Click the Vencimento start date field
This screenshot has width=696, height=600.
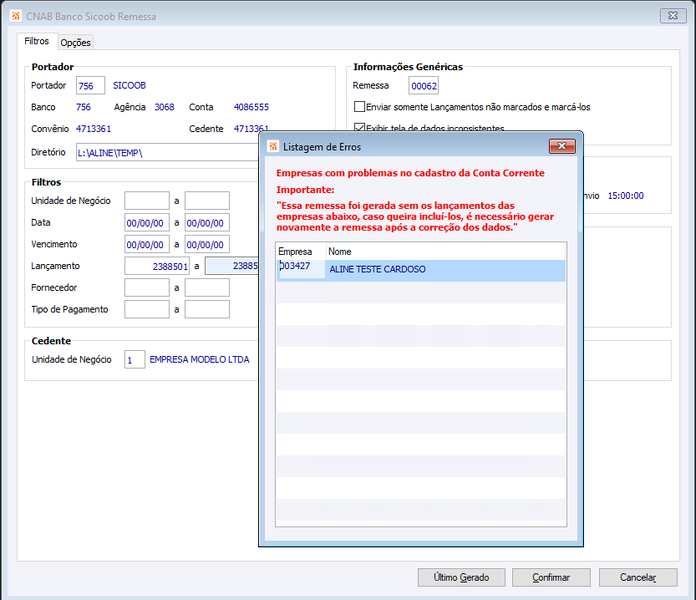pyautogui.click(x=147, y=244)
